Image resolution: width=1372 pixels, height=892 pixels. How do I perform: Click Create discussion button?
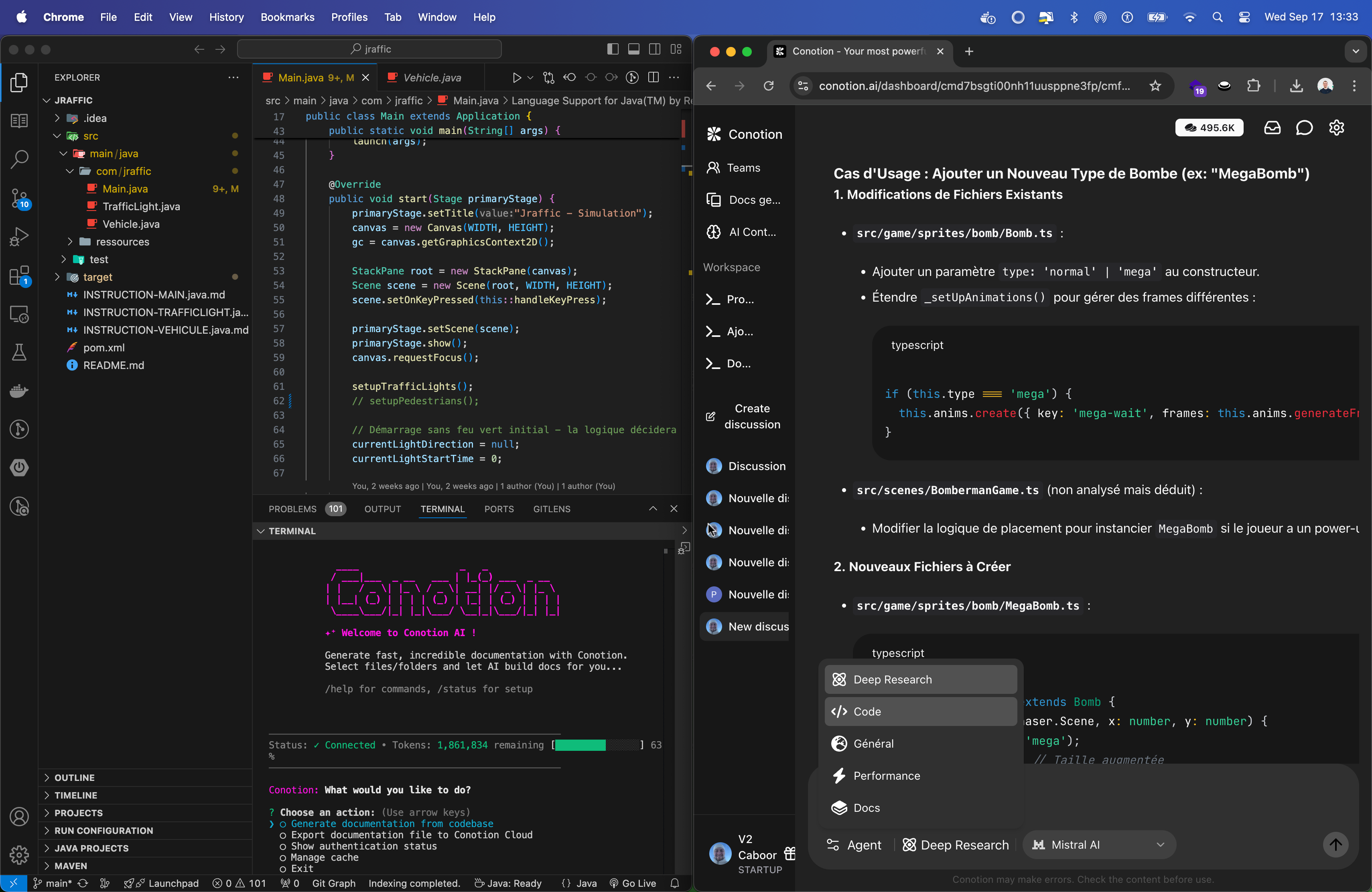(744, 416)
